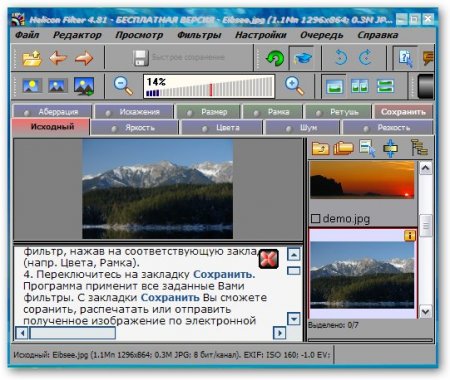Switch to the Резкость tab
The width and height of the screenshot is (450, 380).
388,128
